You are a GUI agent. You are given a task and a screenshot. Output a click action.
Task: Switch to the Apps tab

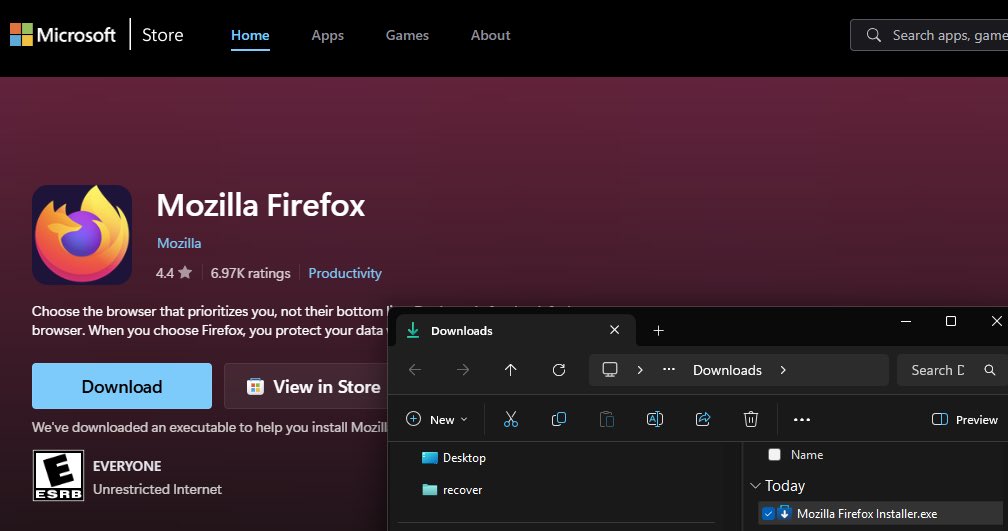pyautogui.click(x=327, y=35)
